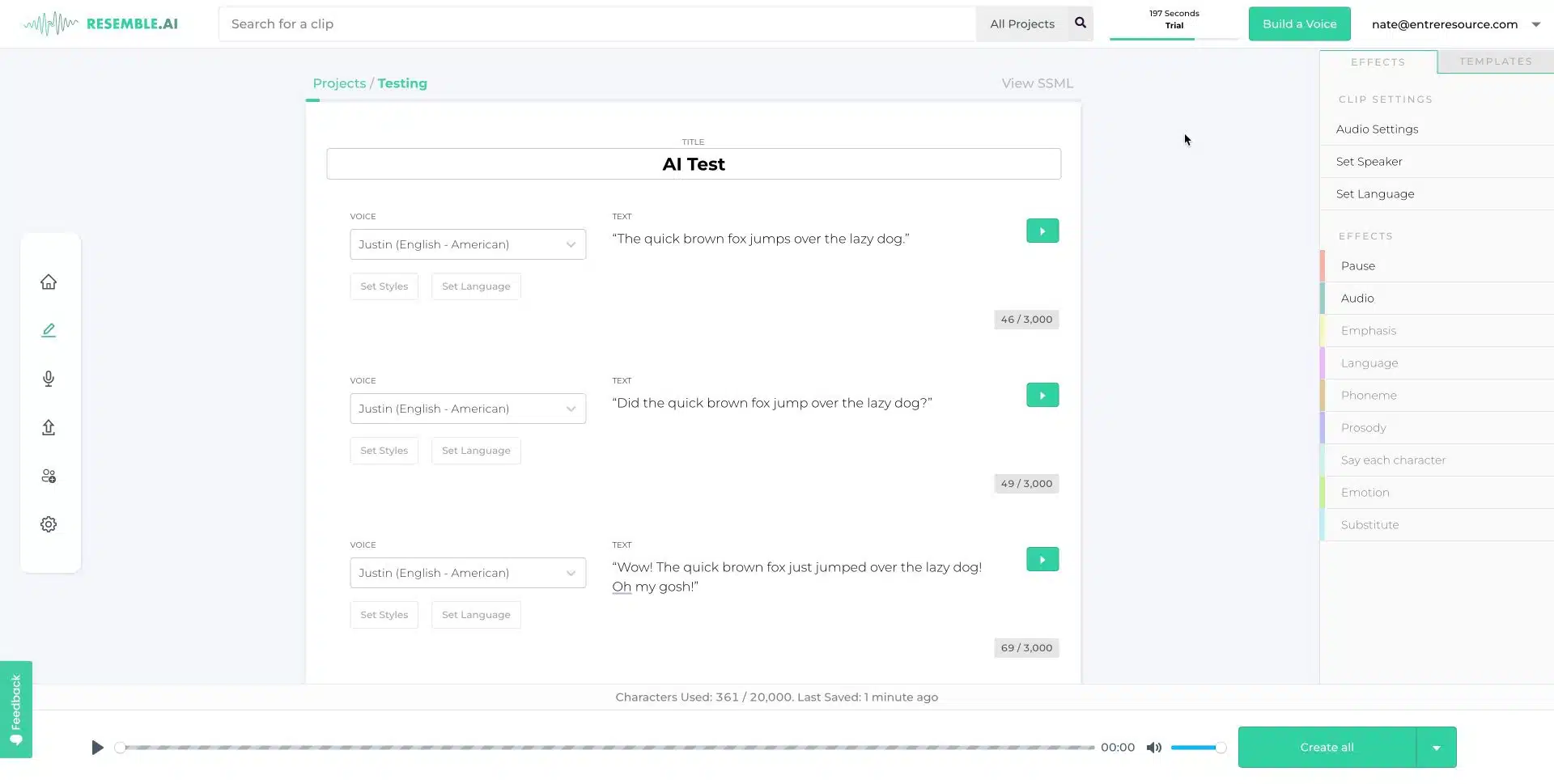Image resolution: width=1554 pixels, height=784 pixels.
Task: Open the Home icon in left sidebar
Action: 49,282
